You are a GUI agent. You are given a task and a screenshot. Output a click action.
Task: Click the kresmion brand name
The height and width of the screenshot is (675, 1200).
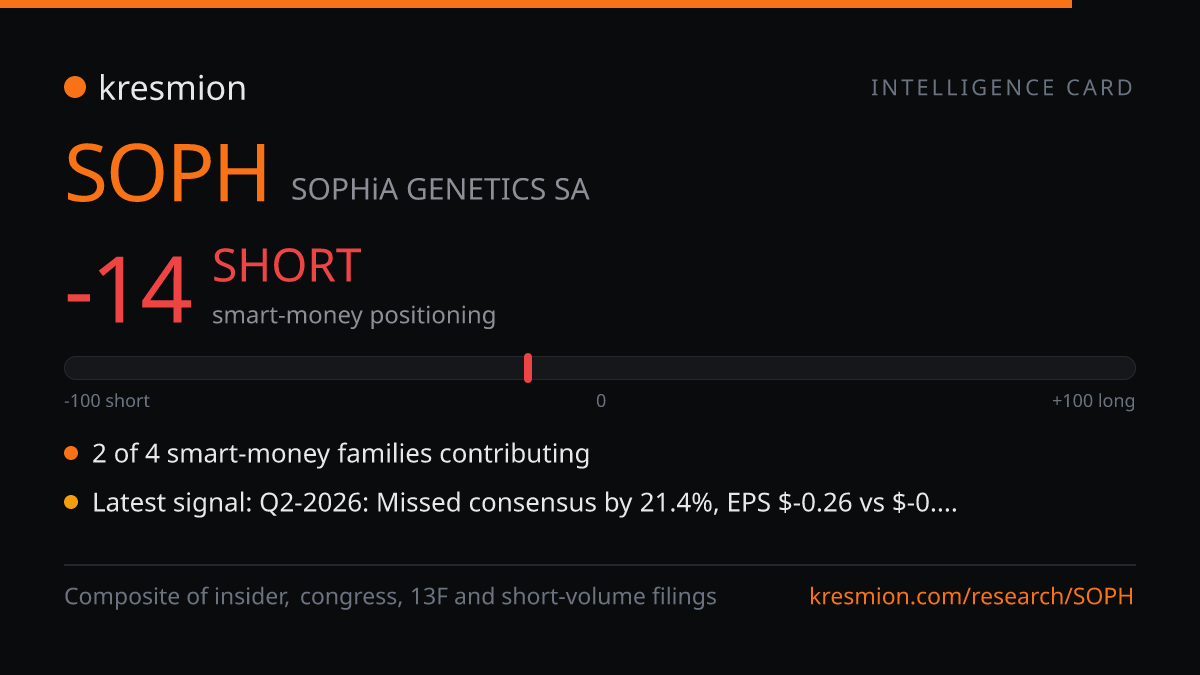click(172, 88)
